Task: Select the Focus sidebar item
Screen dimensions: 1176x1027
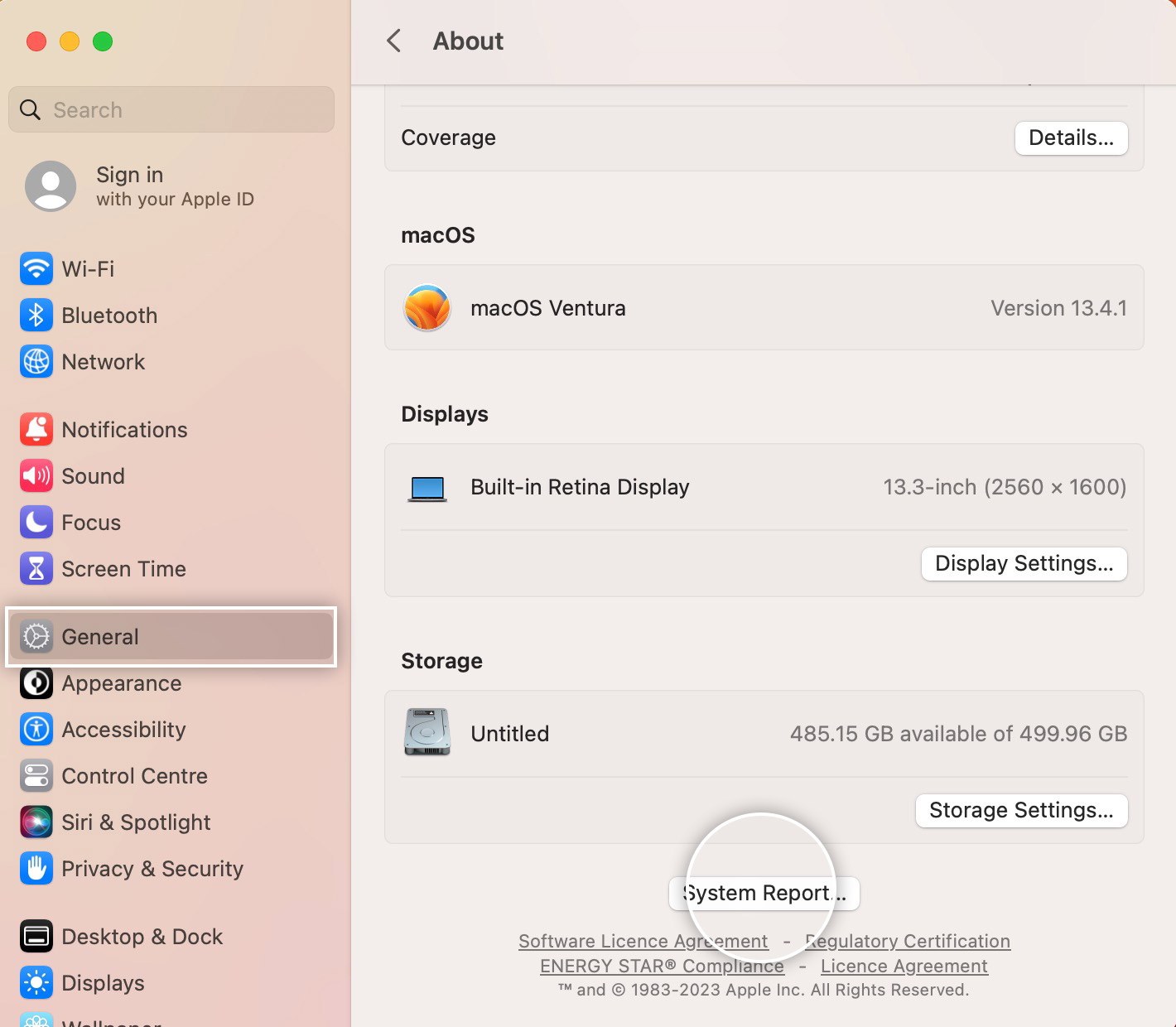Action: tap(171, 522)
